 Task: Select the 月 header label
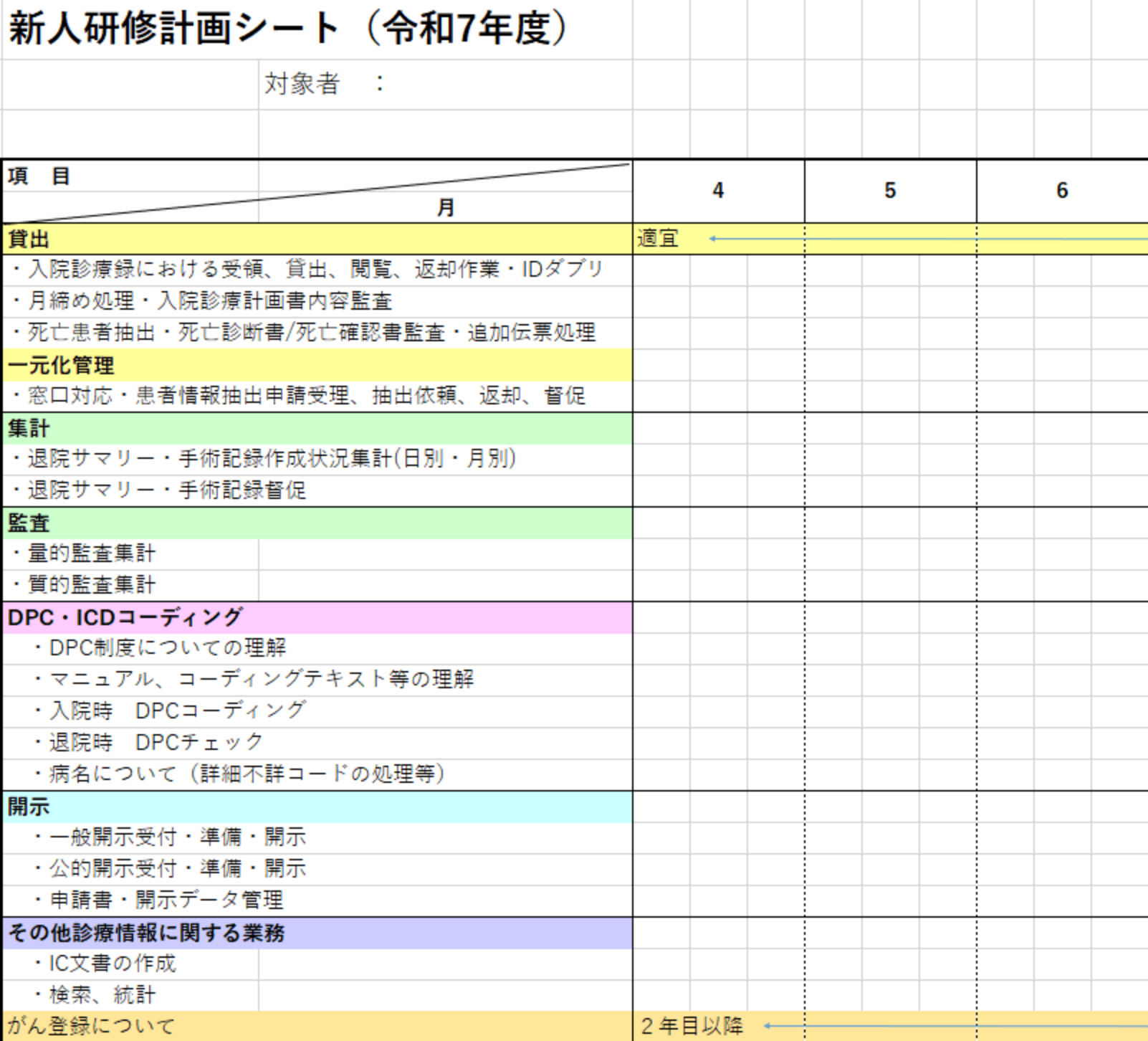click(446, 208)
